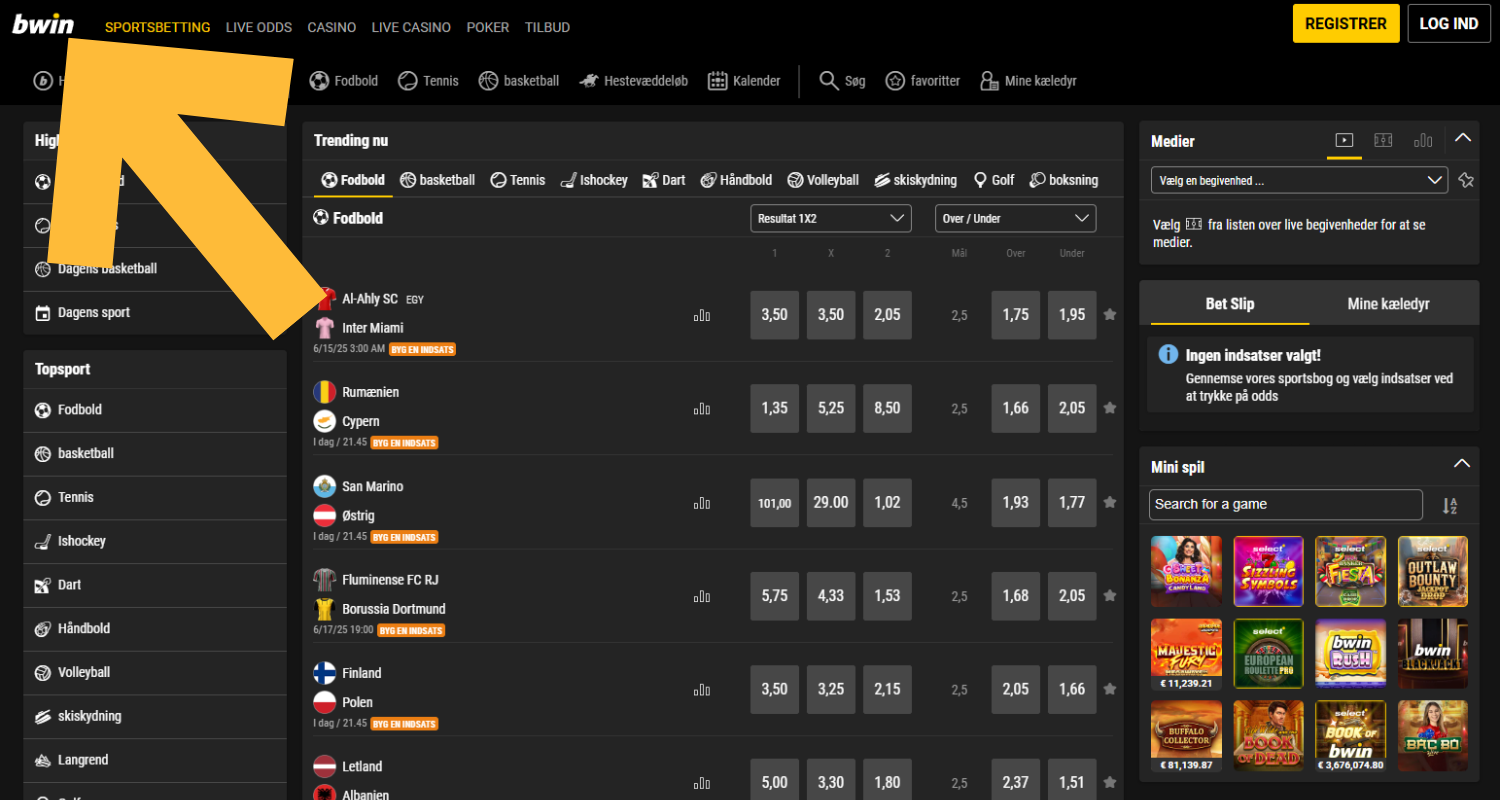This screenshot has height=800, width=1500.
Task: Launch the European Roulette Pro mini game
Action: pyautogui.click(x=1268, y=654)
